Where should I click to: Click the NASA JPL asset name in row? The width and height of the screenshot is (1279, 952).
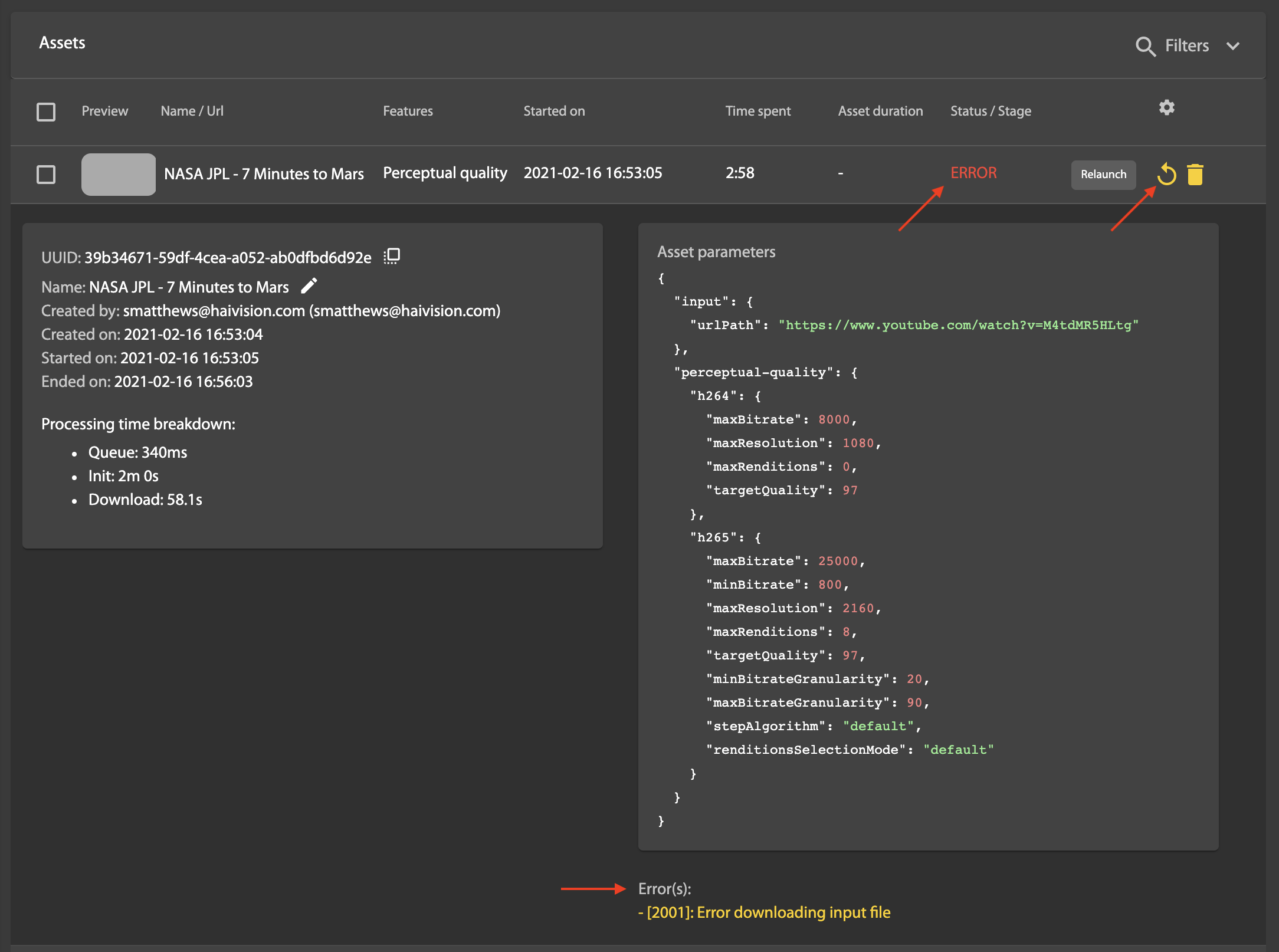pyautogui.click(x=264, y=174)
